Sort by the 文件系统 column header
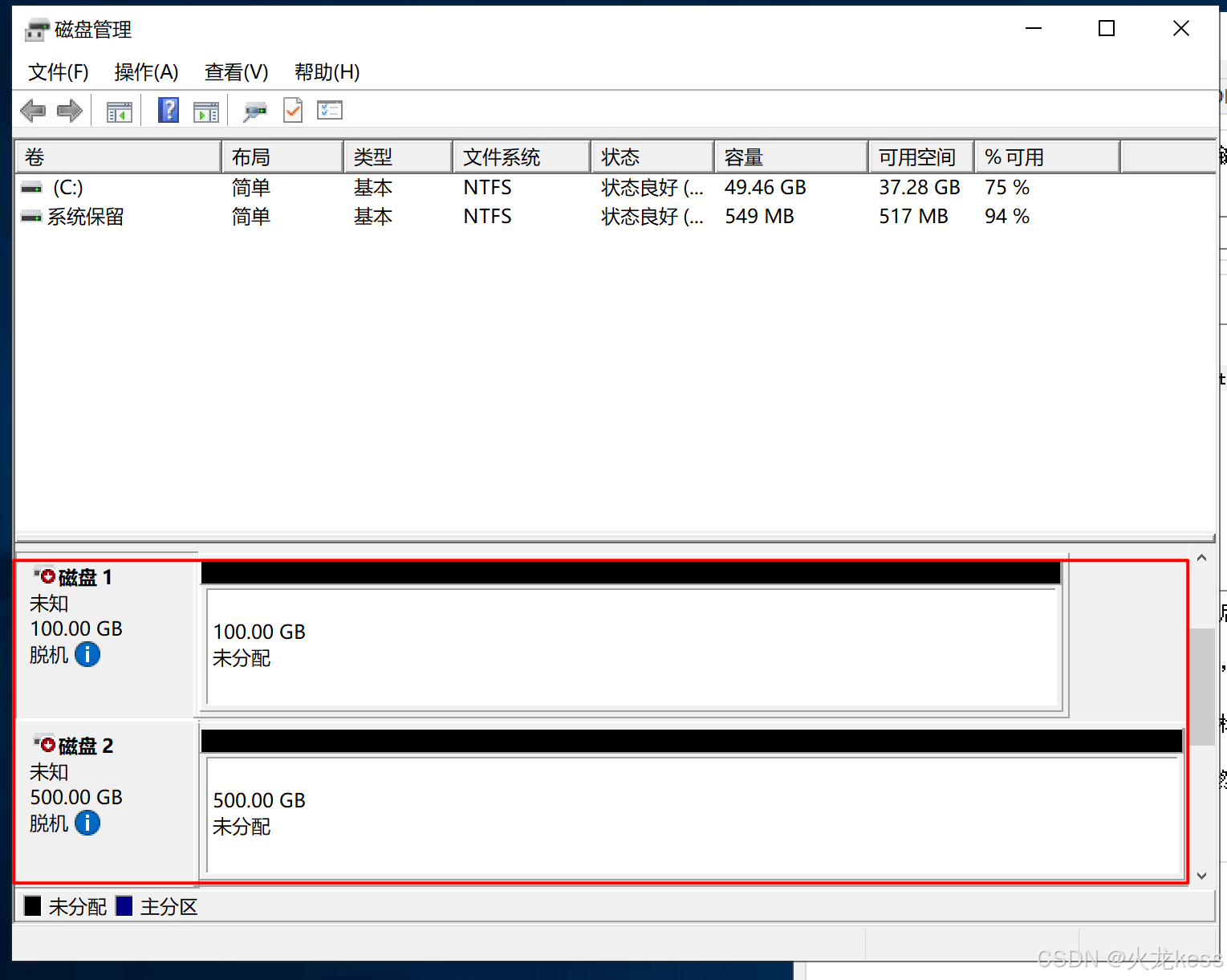The width and height of the screenshot is (1227, 980). [522, 157]
